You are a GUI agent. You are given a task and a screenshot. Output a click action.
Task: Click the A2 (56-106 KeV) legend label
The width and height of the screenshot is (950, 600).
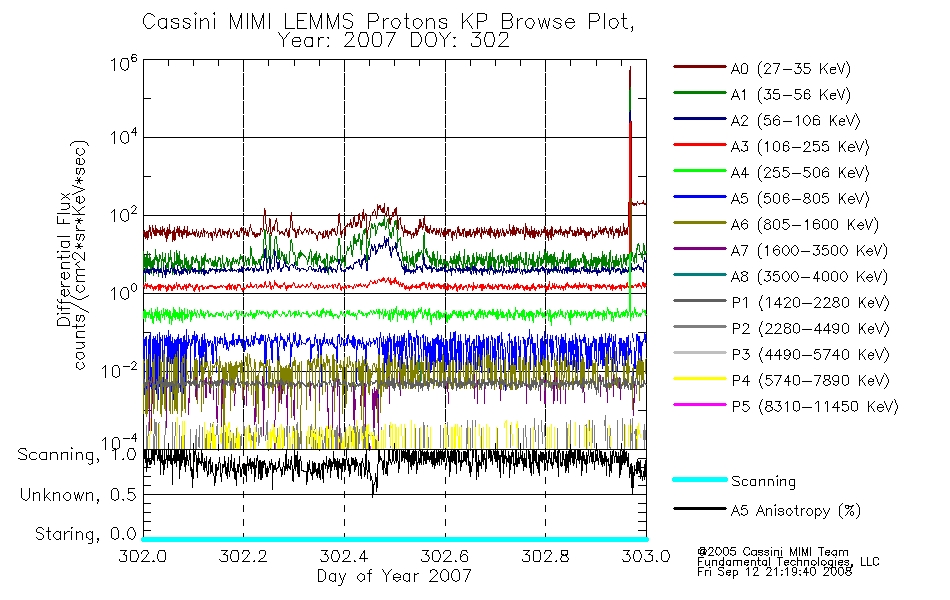coord(795,121)
